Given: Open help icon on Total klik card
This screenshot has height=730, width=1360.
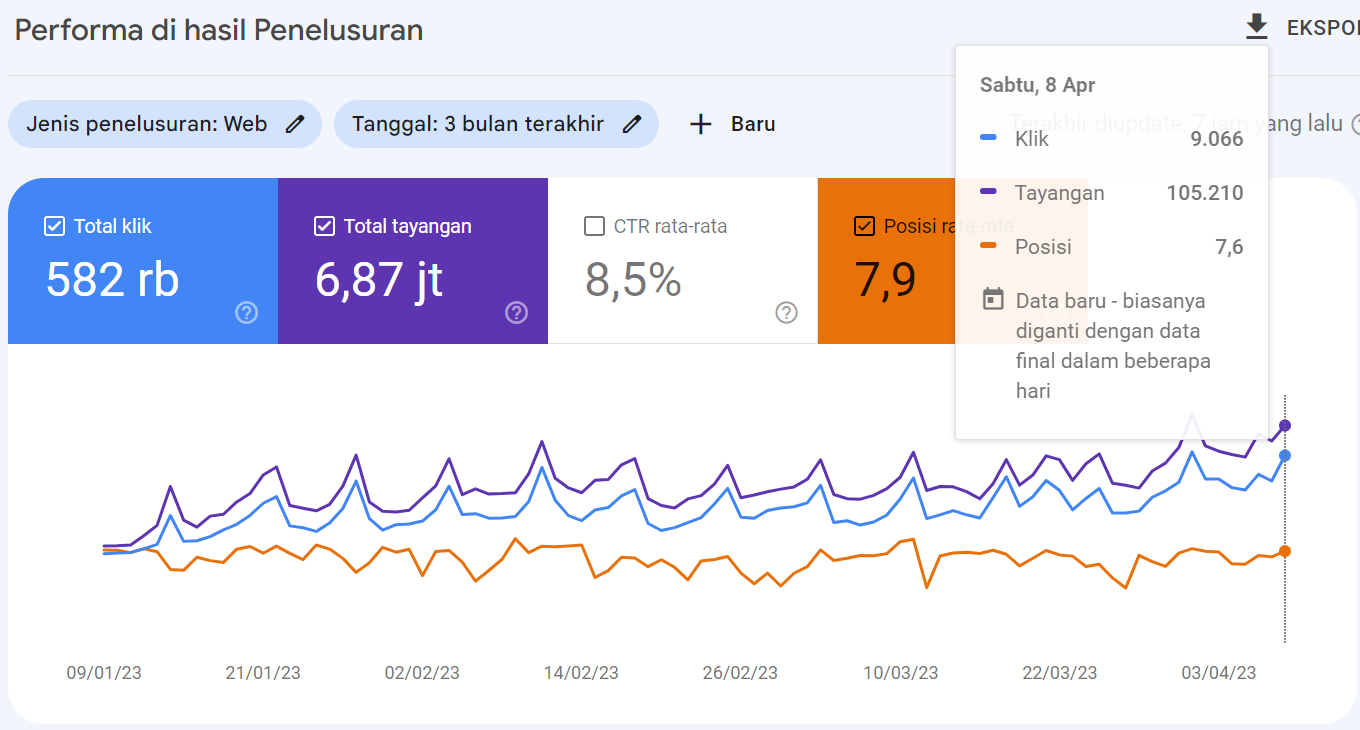Looking at the screenshot, I should (247, 313).
